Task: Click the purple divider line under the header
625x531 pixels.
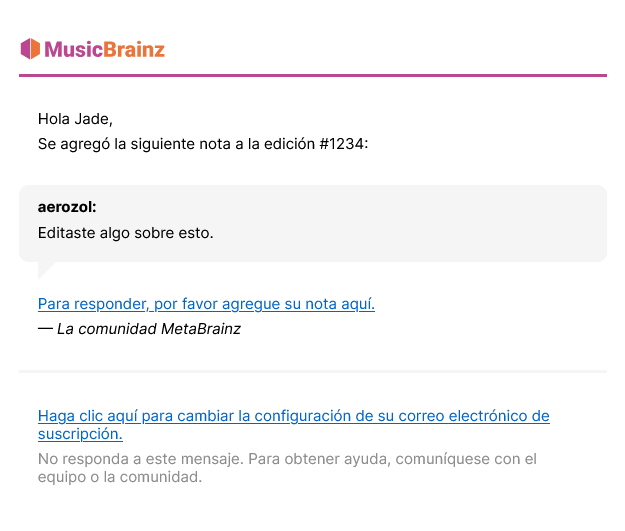Action: (x=313, y=75)
